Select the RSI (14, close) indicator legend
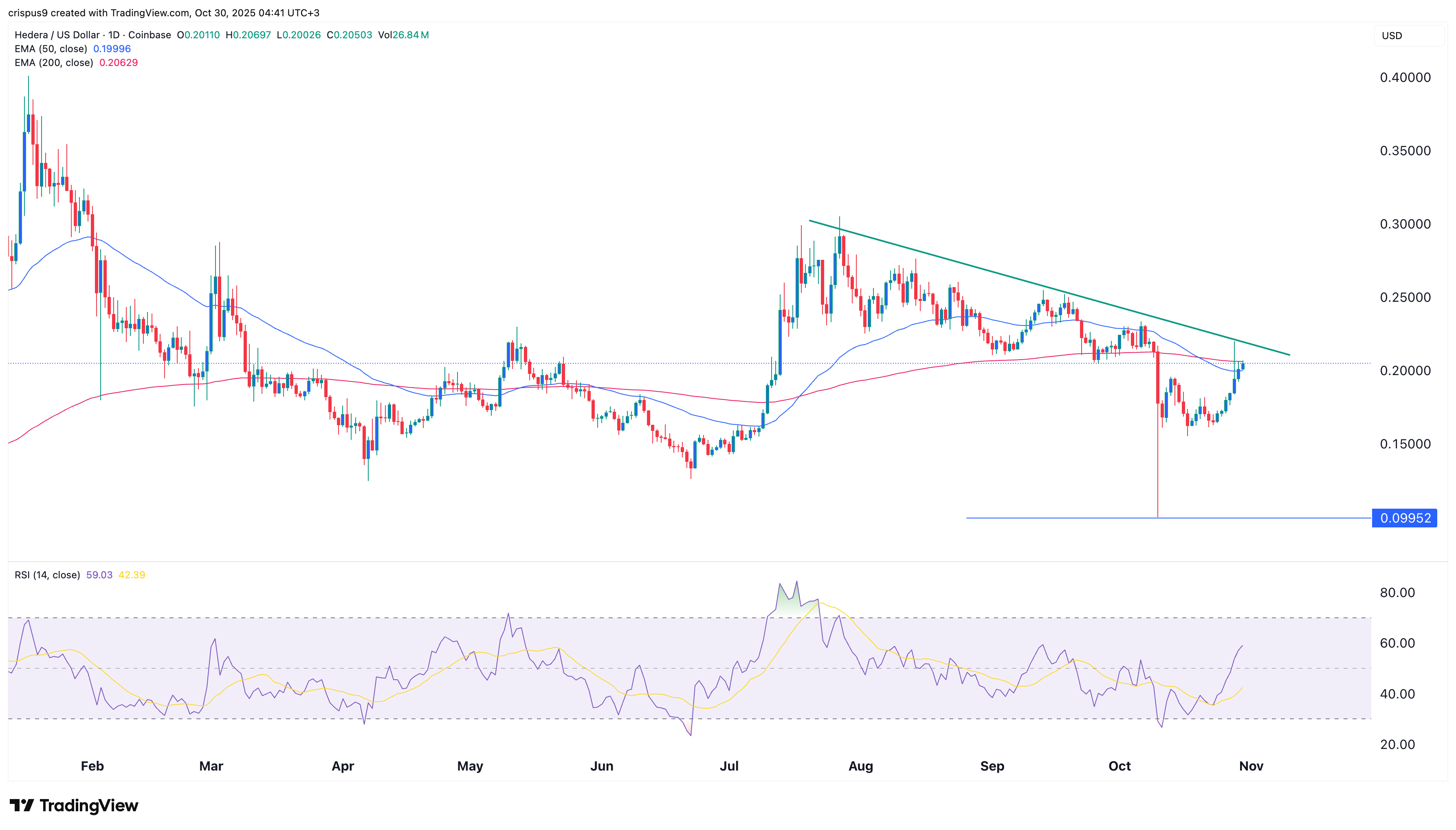The height and width of the screenshot is (830, 1456). [47, 575]
